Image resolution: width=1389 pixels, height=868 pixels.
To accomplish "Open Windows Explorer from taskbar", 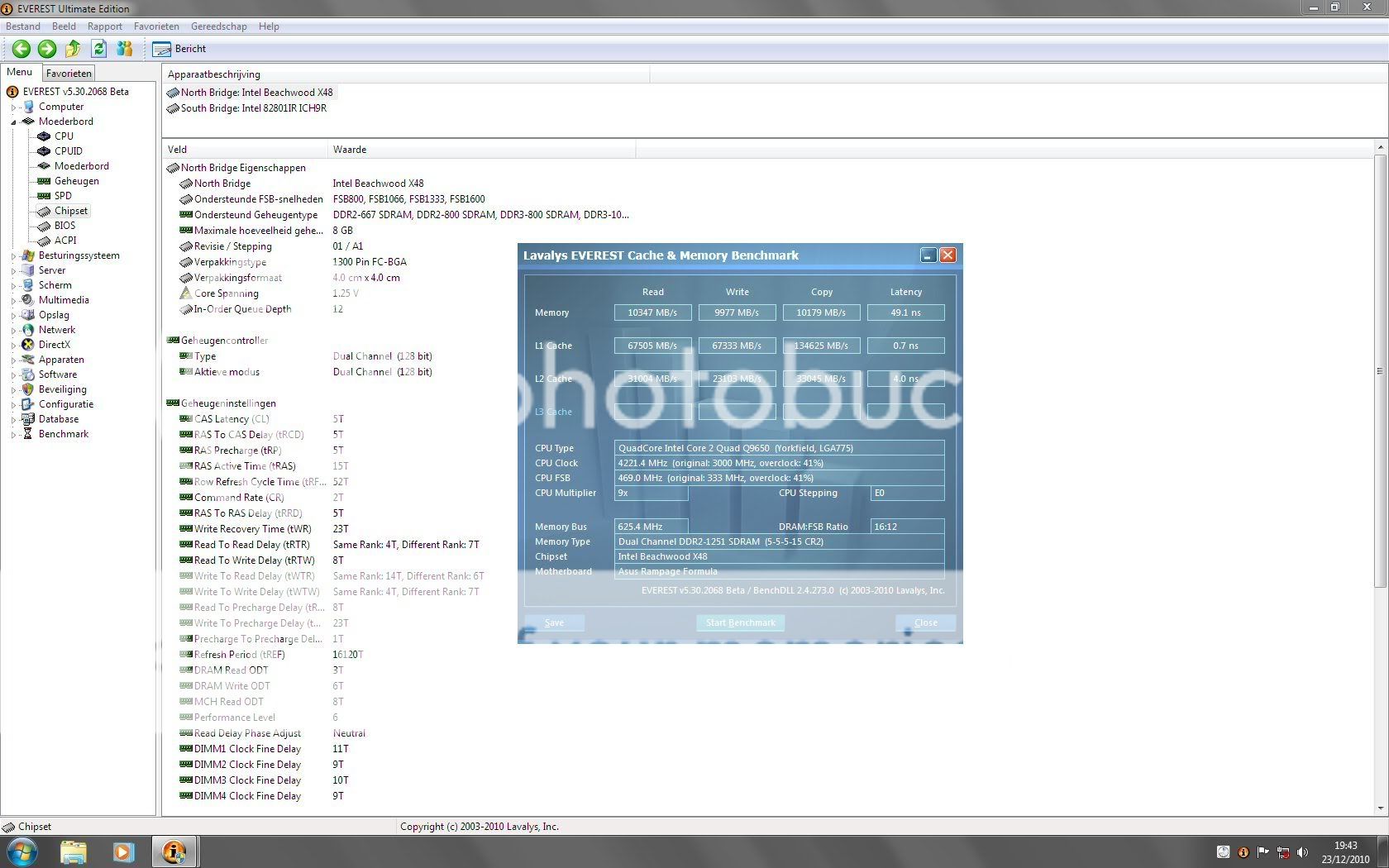I will pyautogui.click(x=74, y=851).
